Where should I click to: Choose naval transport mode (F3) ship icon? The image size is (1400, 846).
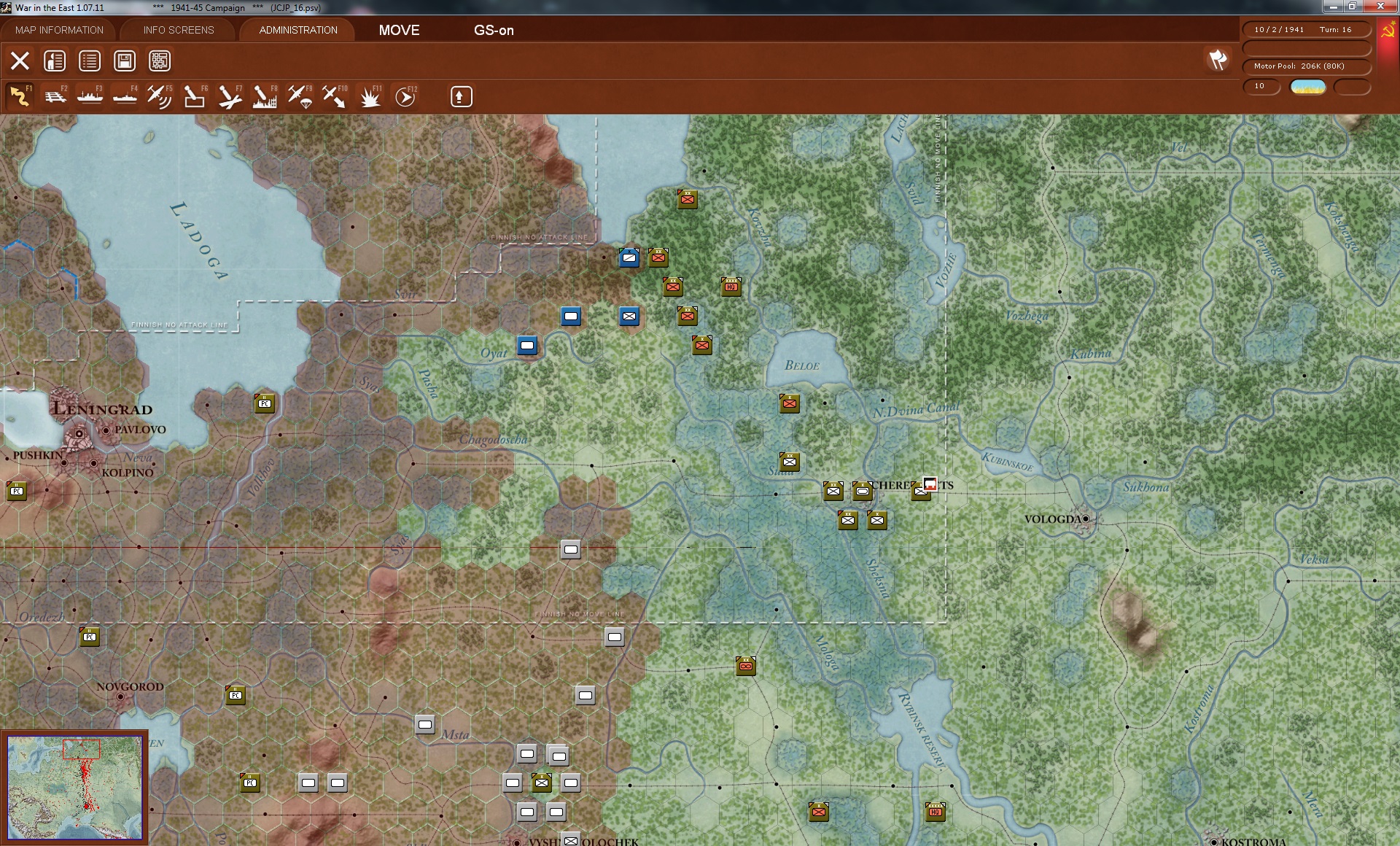pyautogui.click(x=90, y=96)
